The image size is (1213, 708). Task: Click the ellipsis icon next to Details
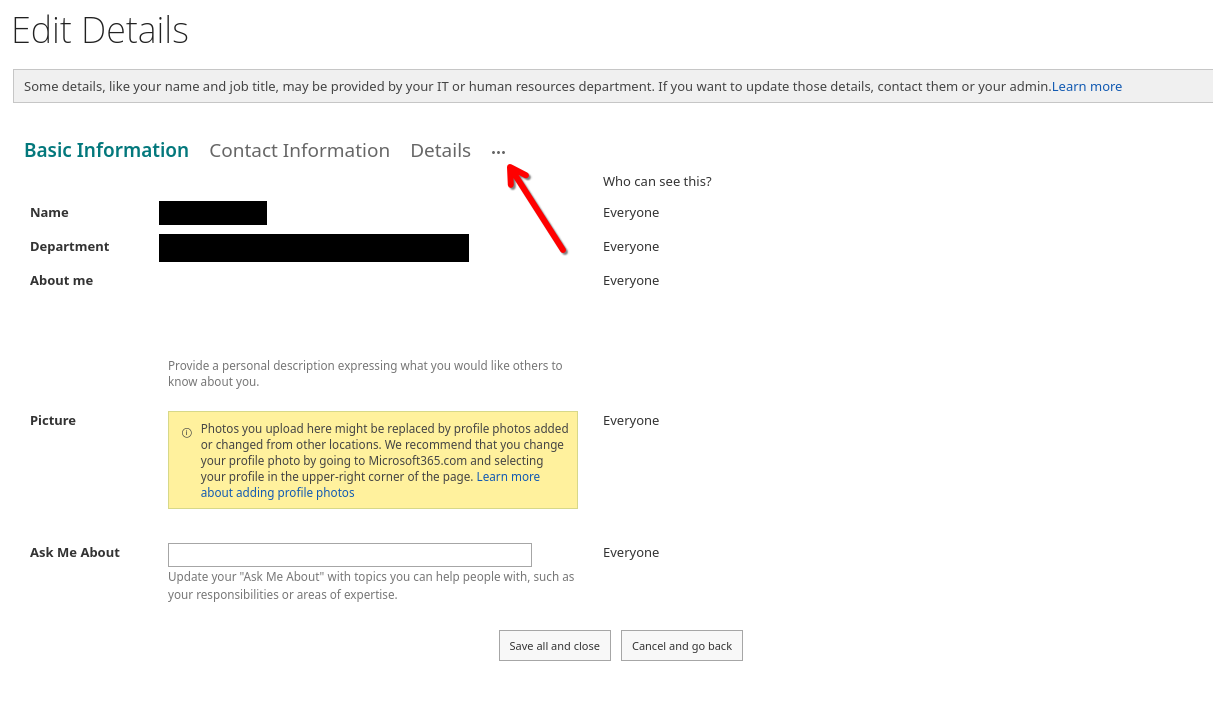click(x=498, y=152)
